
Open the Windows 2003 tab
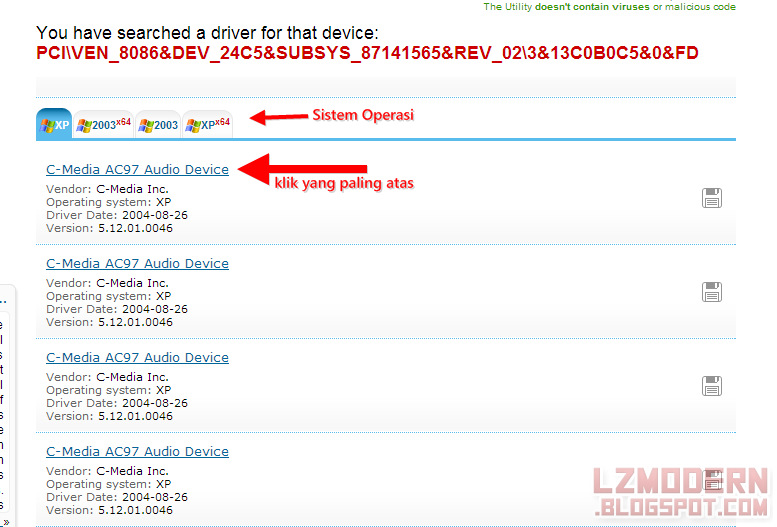tap(158, 124)
